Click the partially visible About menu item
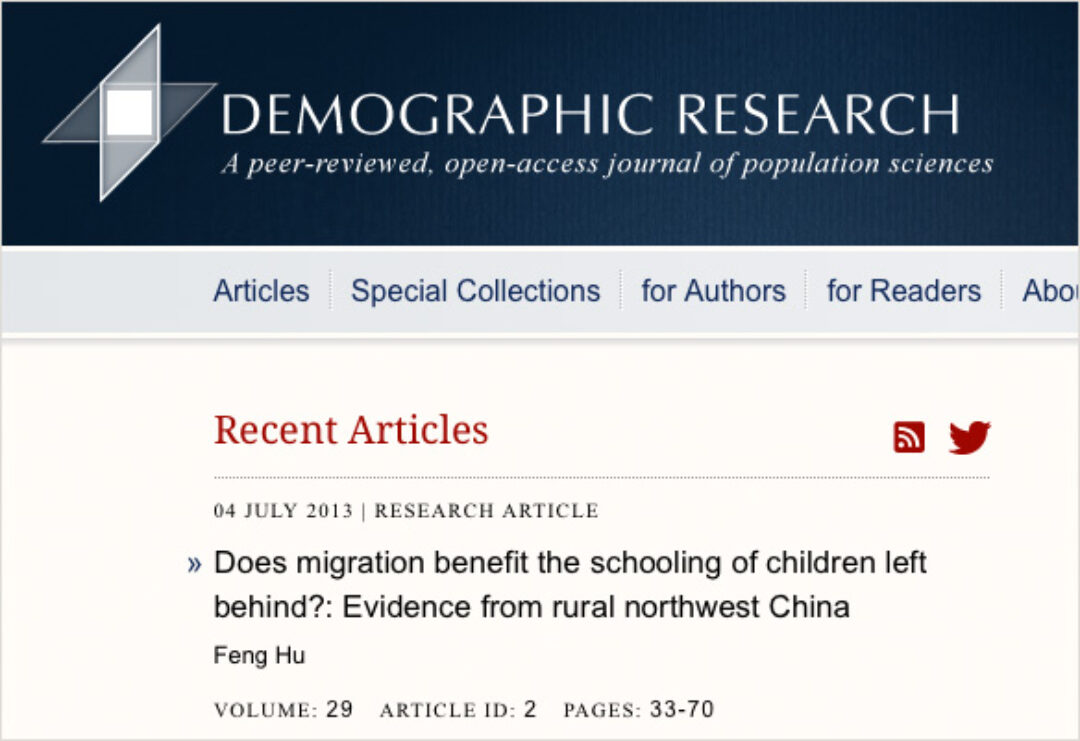The image size is (1080, 741). click(1050, 291)
